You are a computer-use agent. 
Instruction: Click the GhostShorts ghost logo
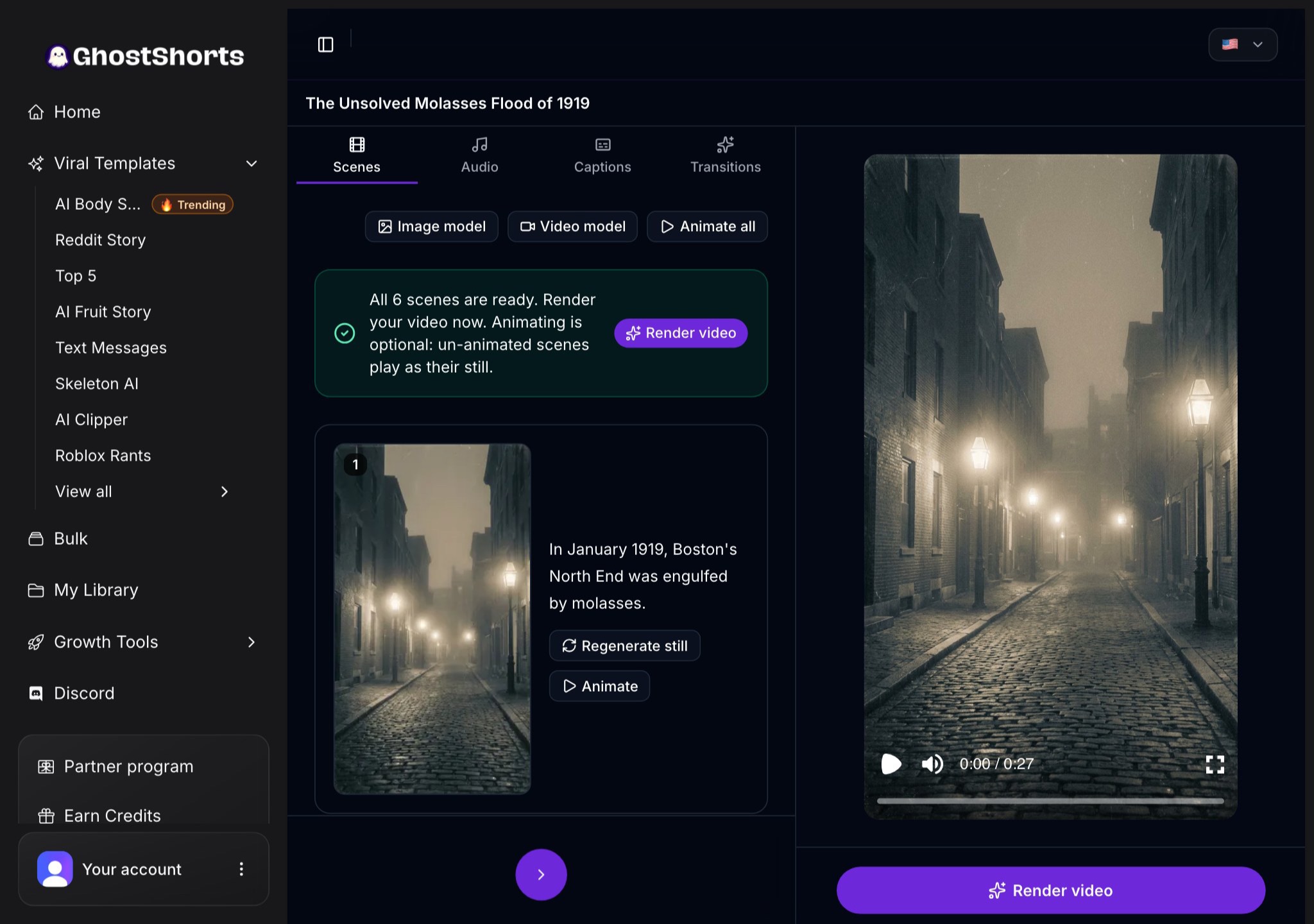58,56
